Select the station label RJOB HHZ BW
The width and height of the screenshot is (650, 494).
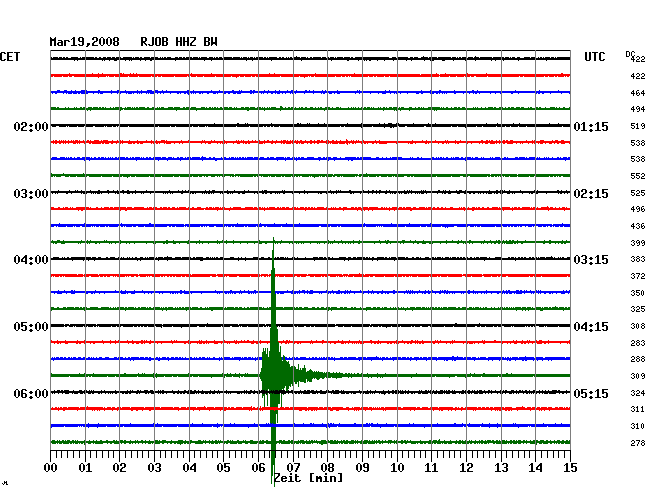pos(179,42)
